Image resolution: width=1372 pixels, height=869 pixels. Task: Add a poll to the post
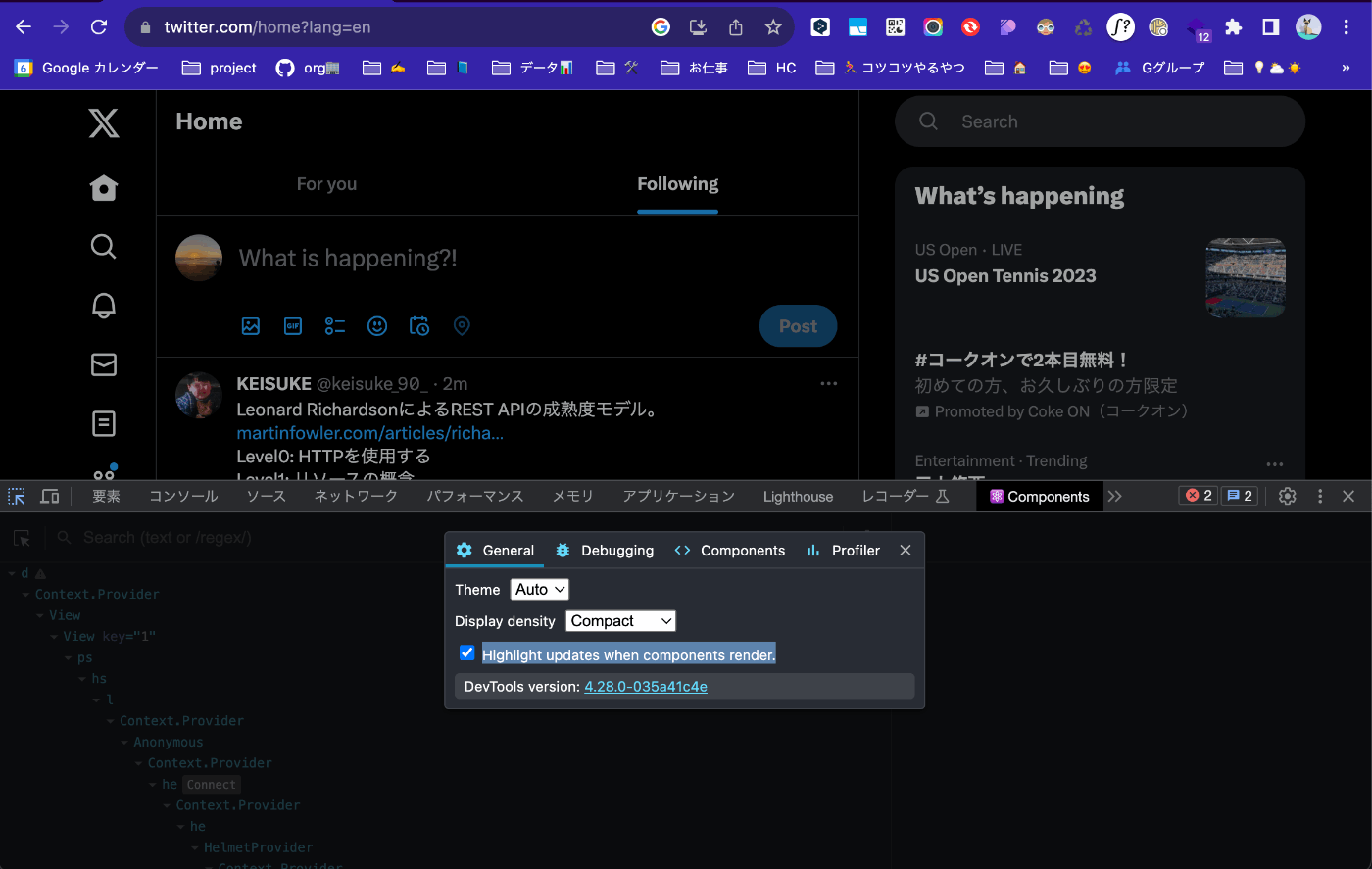(x=335, y=326)
